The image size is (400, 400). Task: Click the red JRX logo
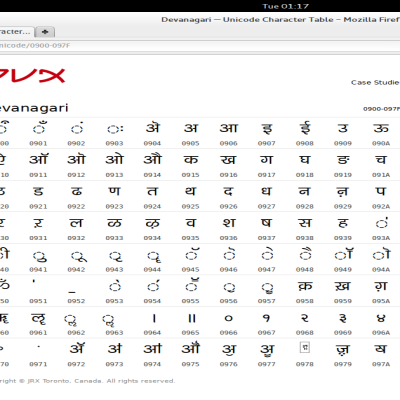[x=32, y=76]
